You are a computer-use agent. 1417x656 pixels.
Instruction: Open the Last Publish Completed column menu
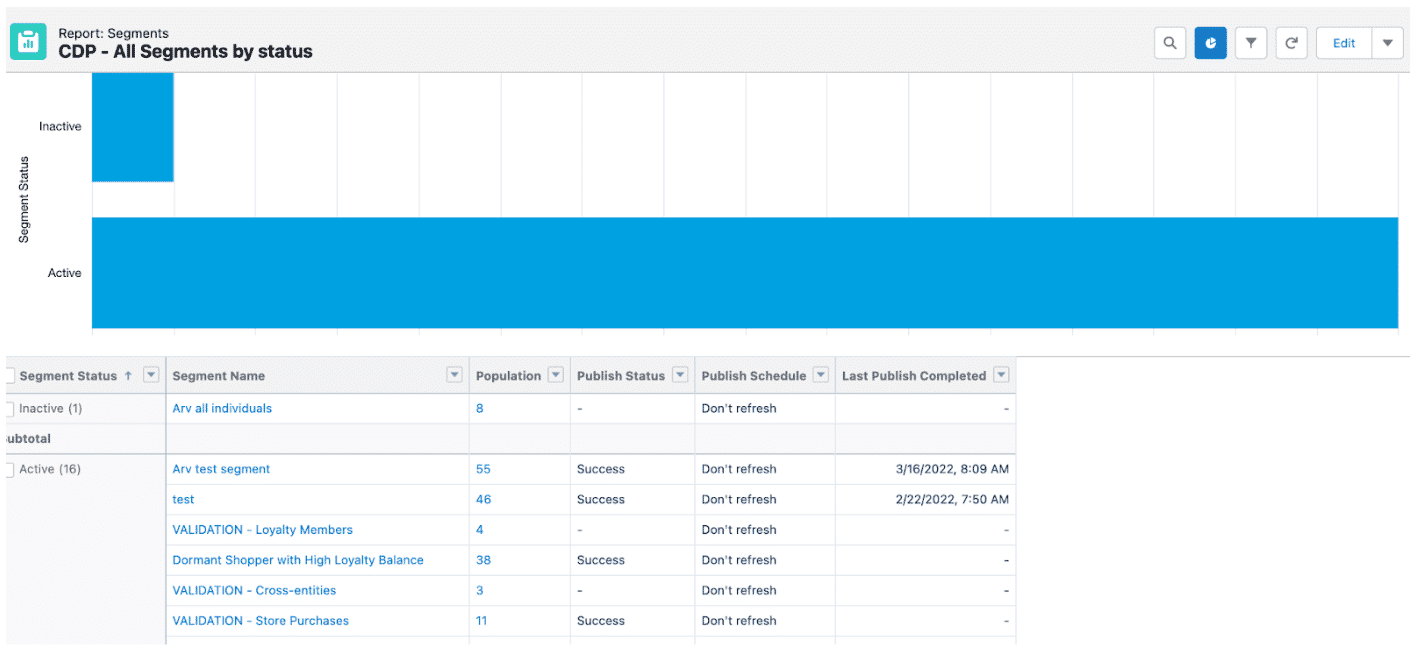pyautogui.click(x=1000, y=375)
